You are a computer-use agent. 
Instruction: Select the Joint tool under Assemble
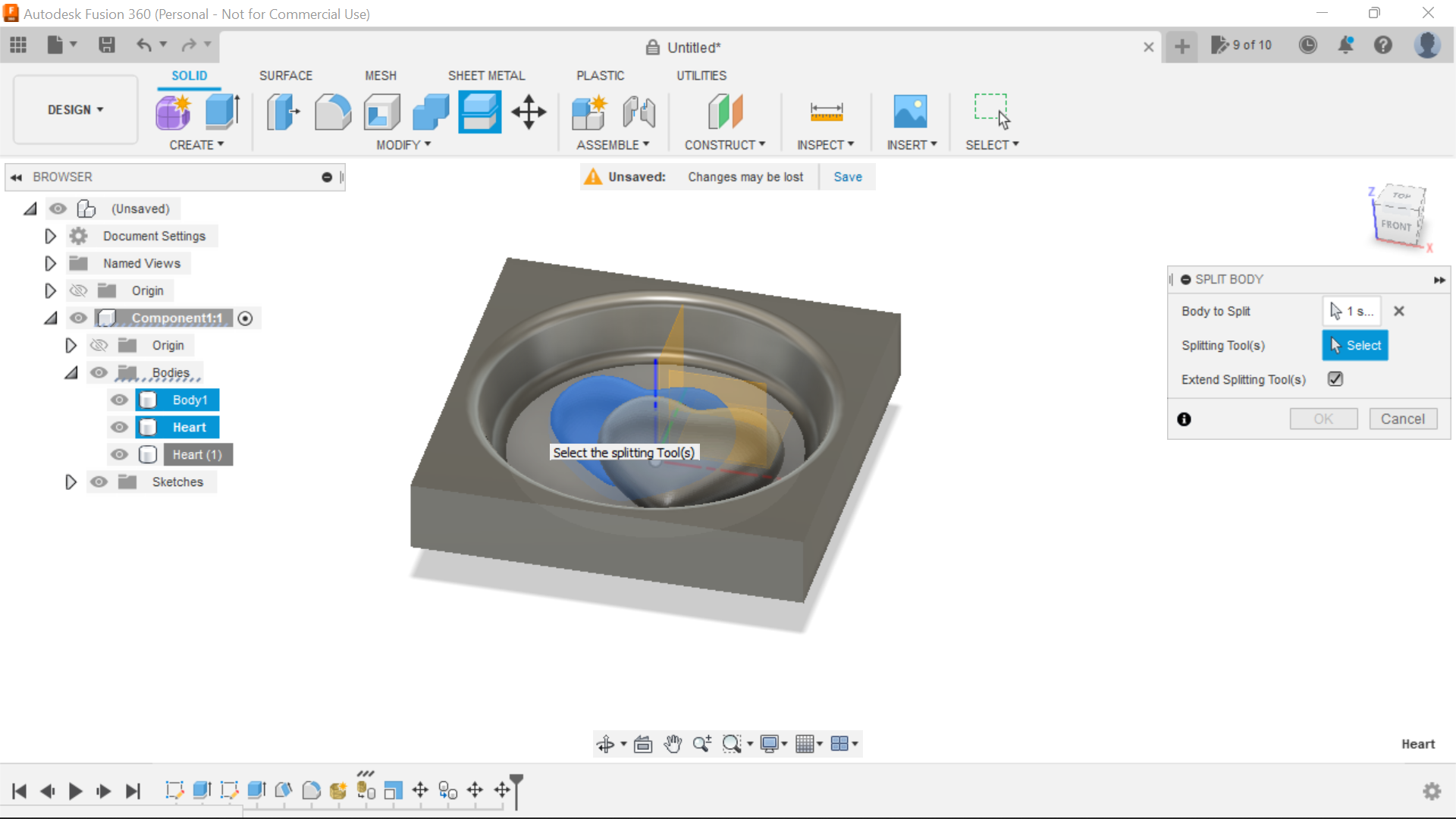coord(639,111)
